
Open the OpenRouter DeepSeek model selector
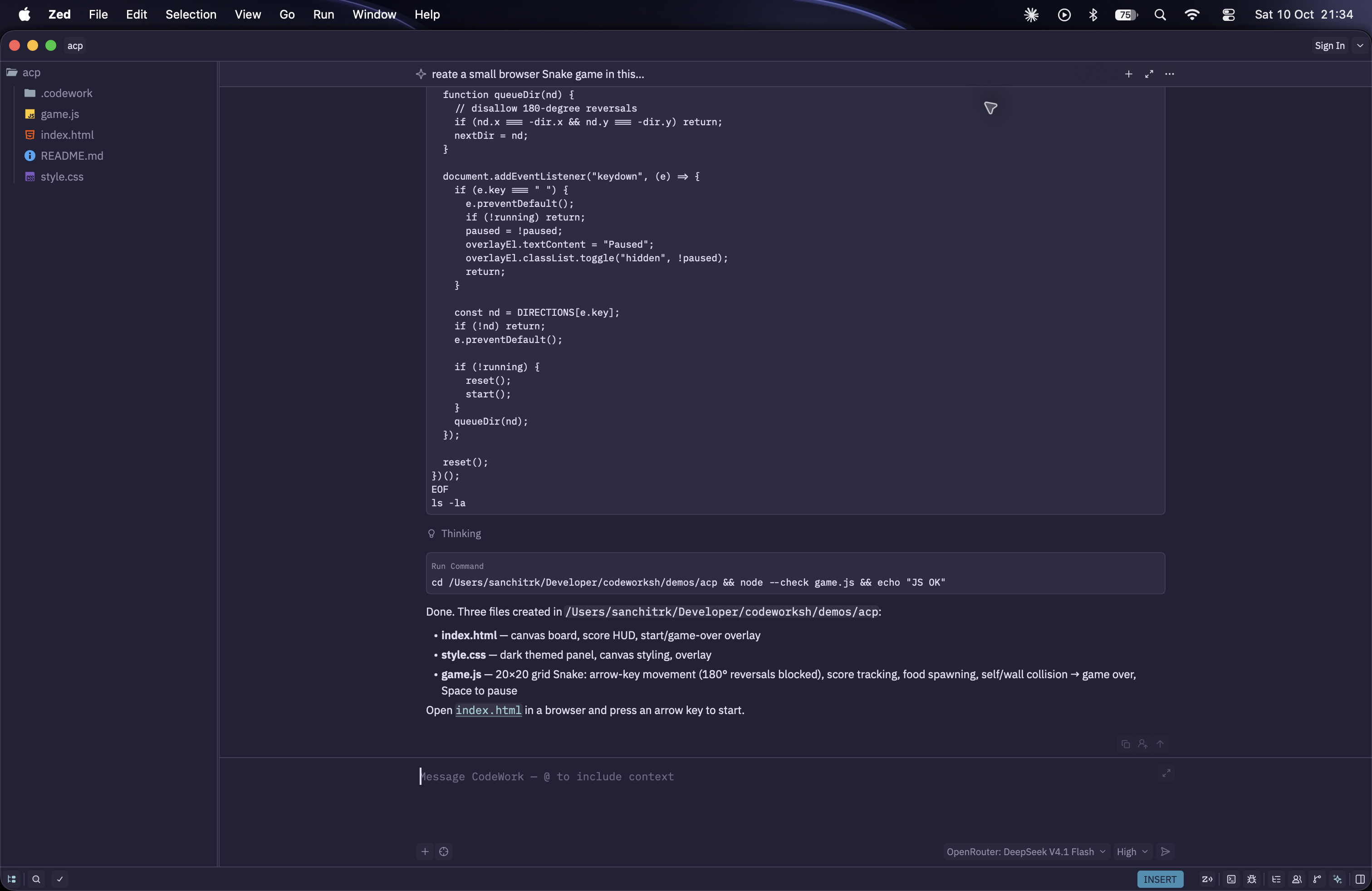1025,851
